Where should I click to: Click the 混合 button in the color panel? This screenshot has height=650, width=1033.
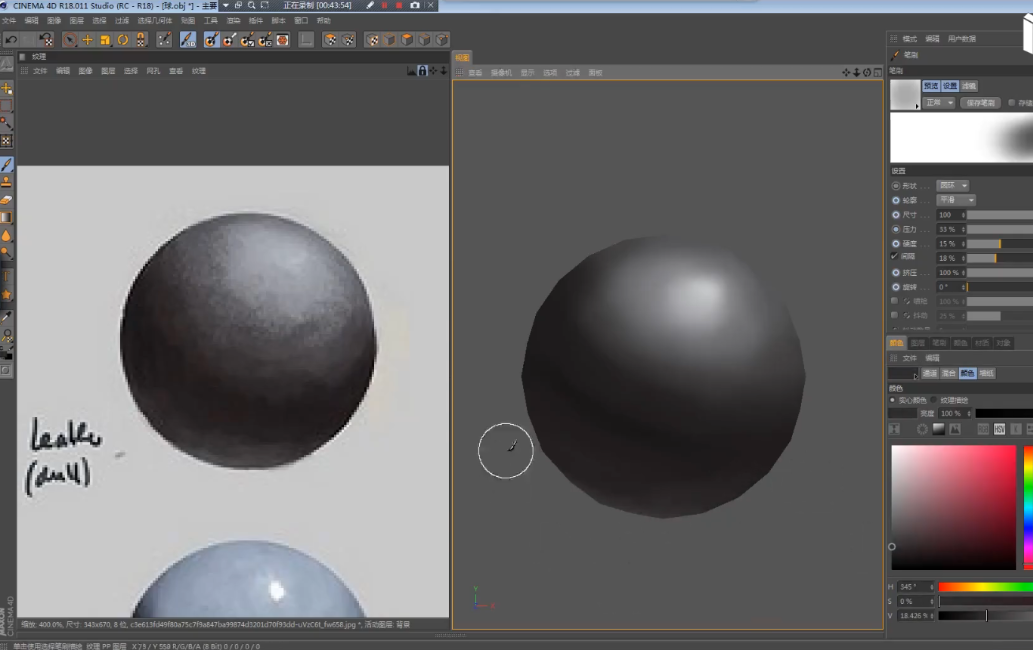click(947, 373)
